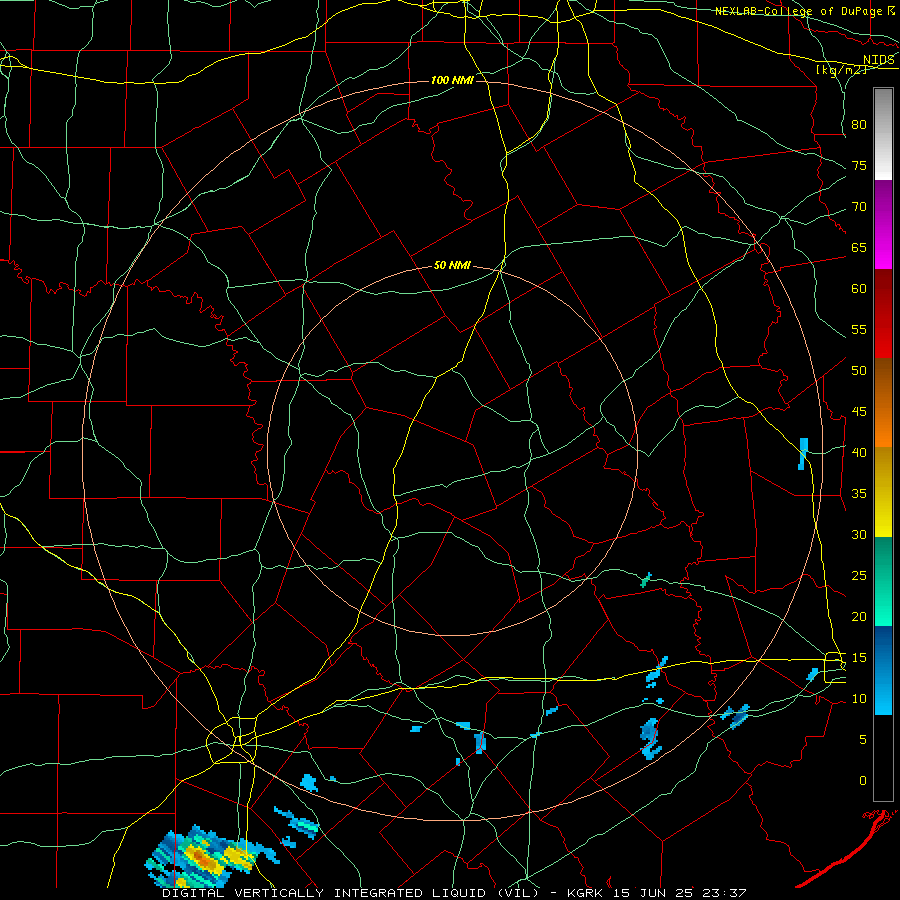The image size is (900, 900).
Task: Click the '100 NMI' range ring label
Action: 452,80
